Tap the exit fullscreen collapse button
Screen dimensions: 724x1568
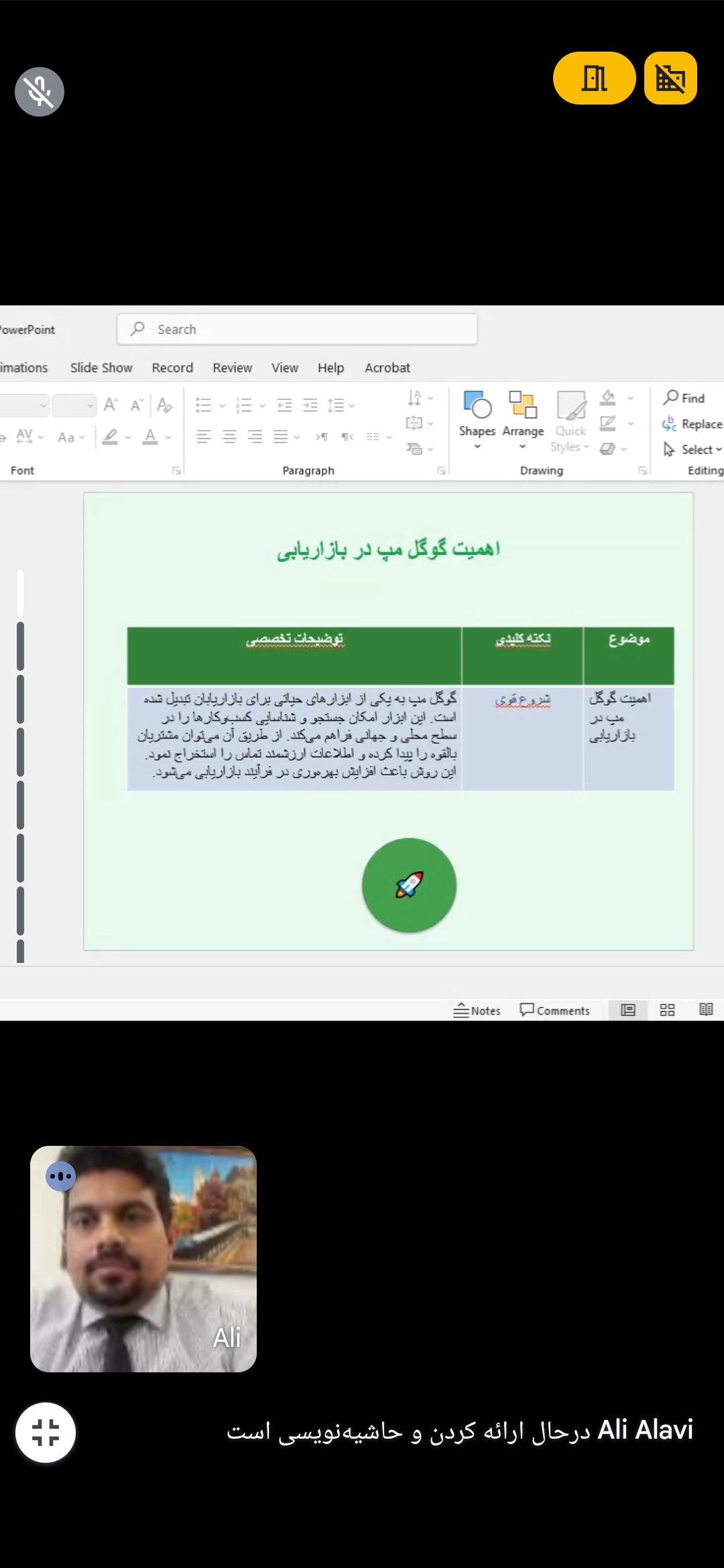(46, 1433)
